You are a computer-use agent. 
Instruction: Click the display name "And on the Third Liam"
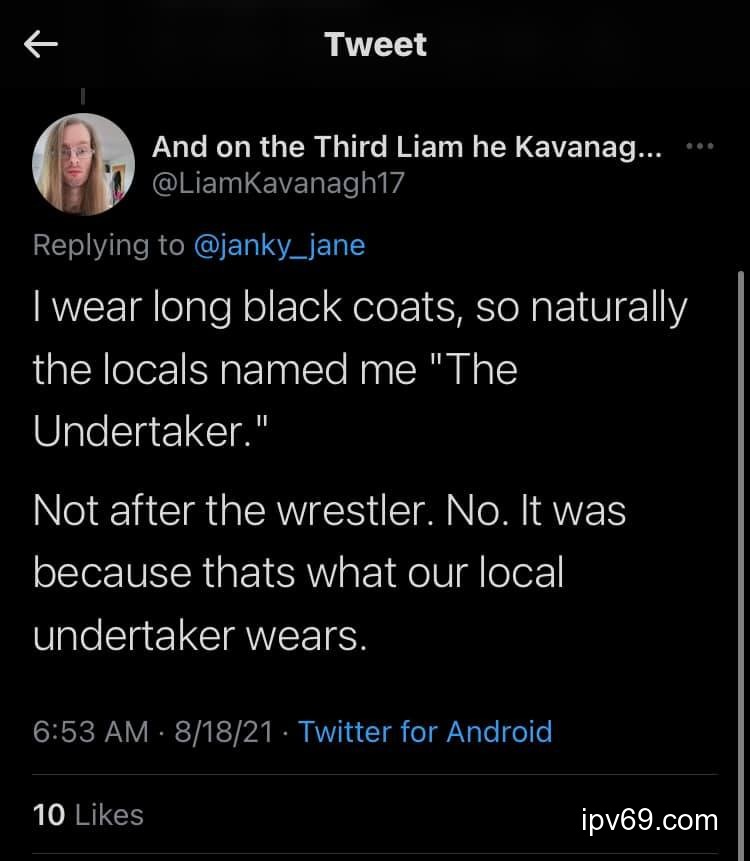(406, 147)
